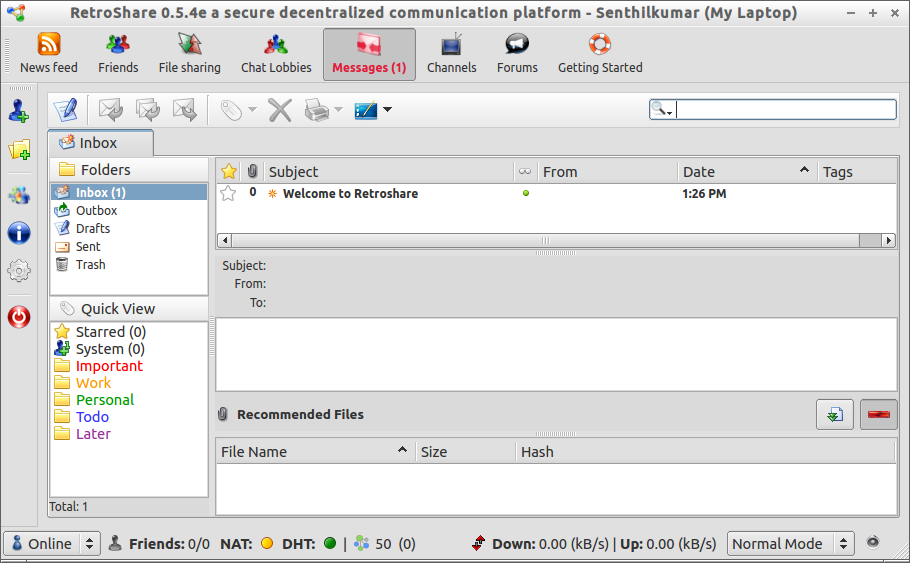Switch to the Messages (1) page
Viewport: 910px width, 563px height.
click(369, 55)
